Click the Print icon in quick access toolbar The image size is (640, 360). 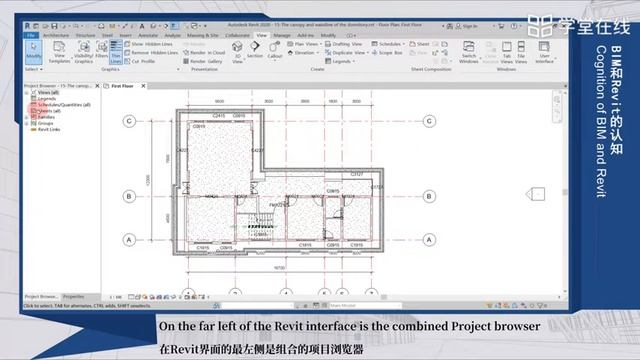click(x=101, y=26)
